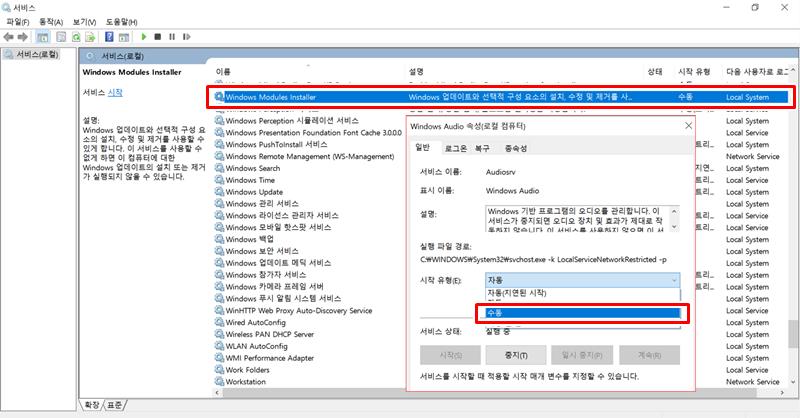Select the Windows PushToInstall 서비스 row

(x=309, y=144)
